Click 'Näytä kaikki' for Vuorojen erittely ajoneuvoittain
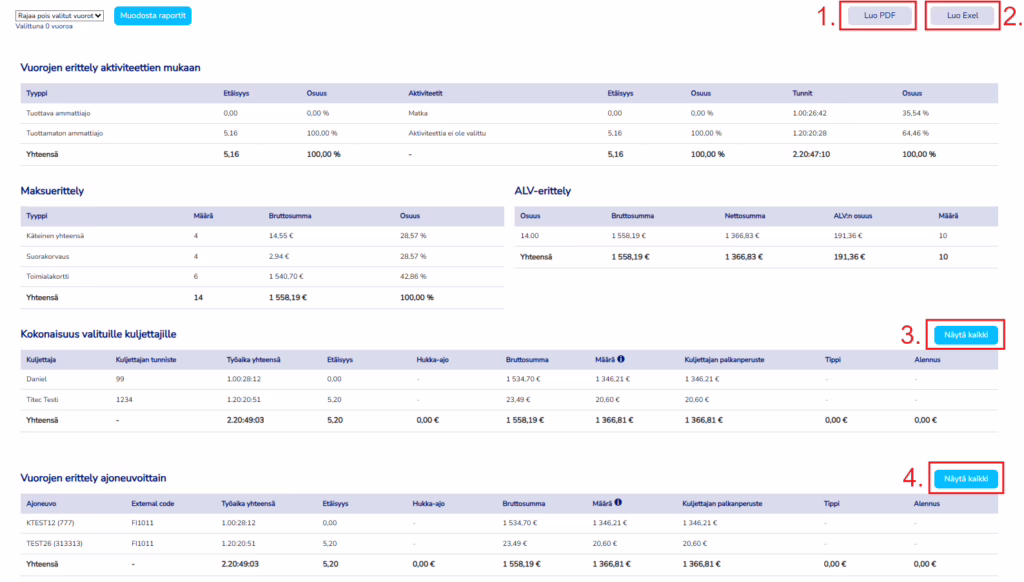Image resolution: width=1024 pixels, height=582 pixels. (965, 479)
